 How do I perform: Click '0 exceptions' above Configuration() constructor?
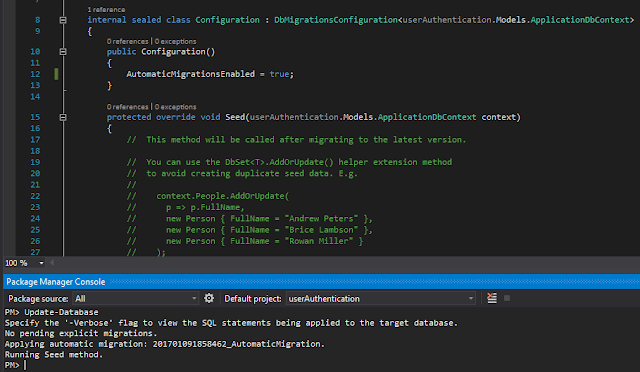coord(176,41)
